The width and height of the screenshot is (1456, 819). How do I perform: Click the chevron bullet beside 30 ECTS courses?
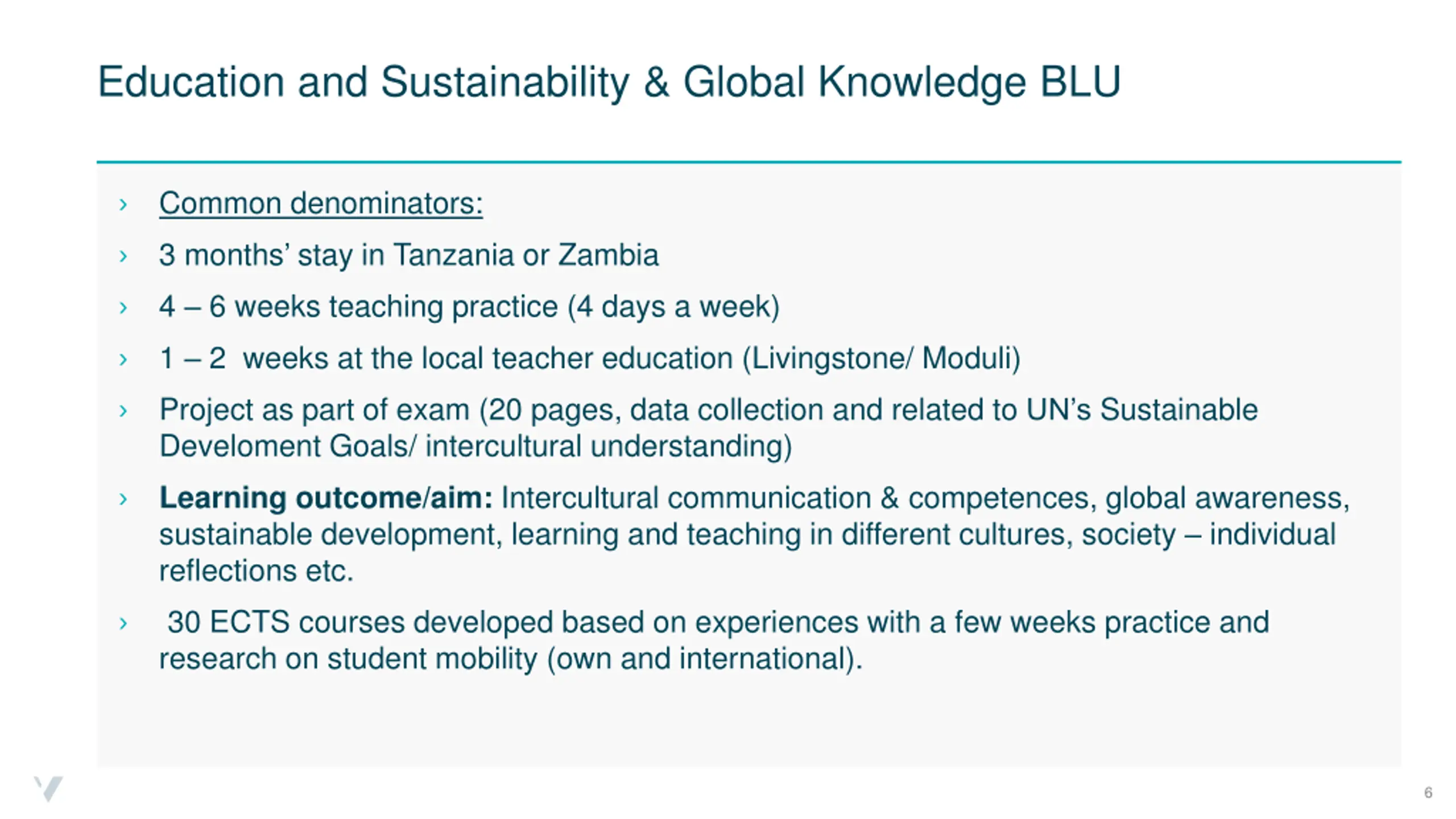(123, 623)
